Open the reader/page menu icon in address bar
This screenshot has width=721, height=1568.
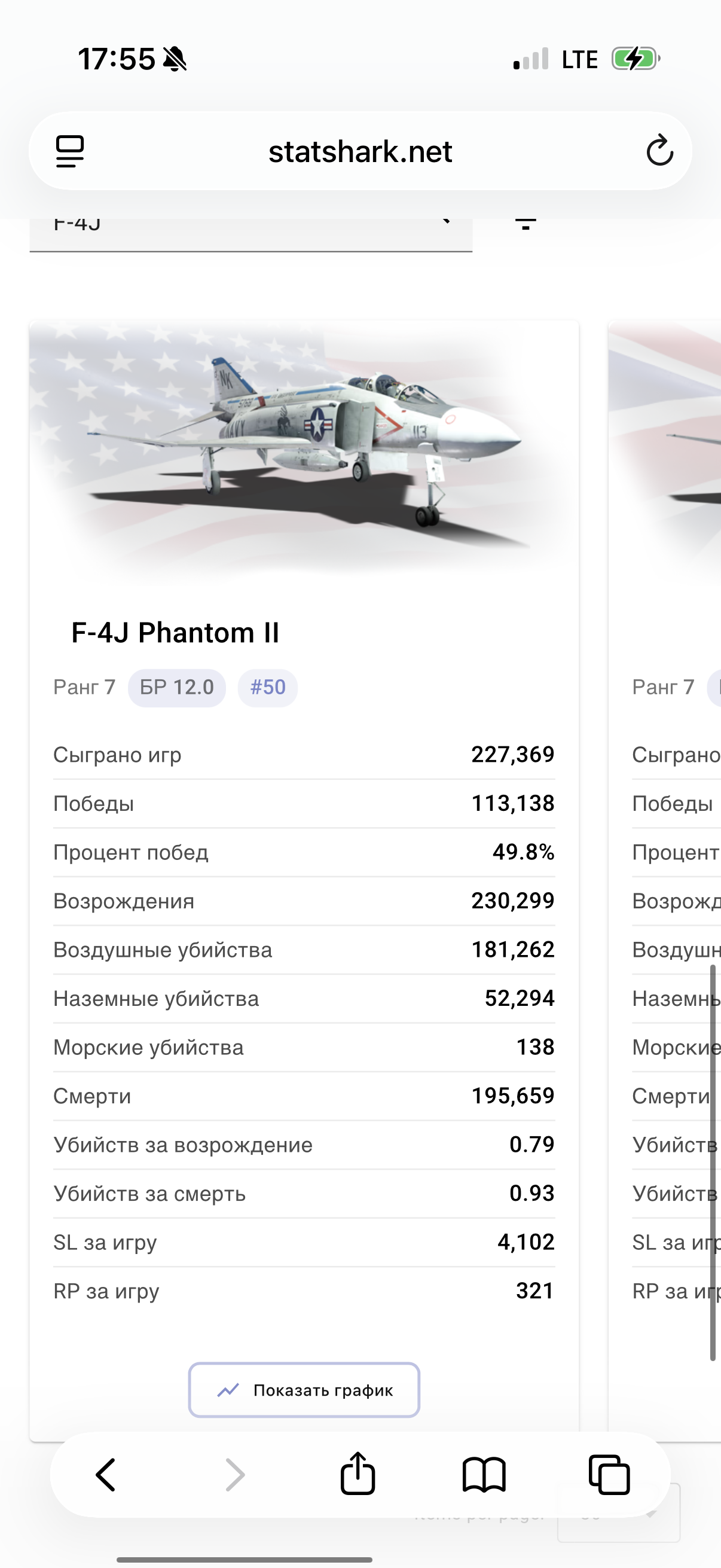tap(70, 151)
